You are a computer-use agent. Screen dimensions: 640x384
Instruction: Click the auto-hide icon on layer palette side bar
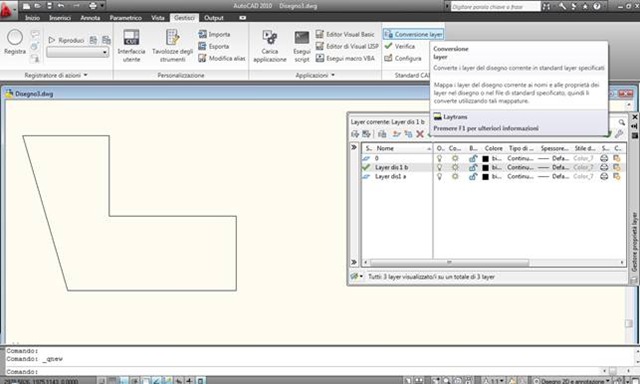tap(634, 126)
